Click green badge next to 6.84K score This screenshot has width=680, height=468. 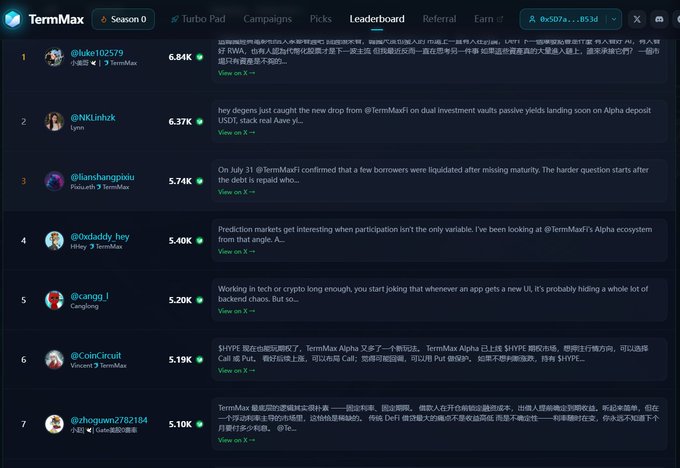[x=199, y=57]
